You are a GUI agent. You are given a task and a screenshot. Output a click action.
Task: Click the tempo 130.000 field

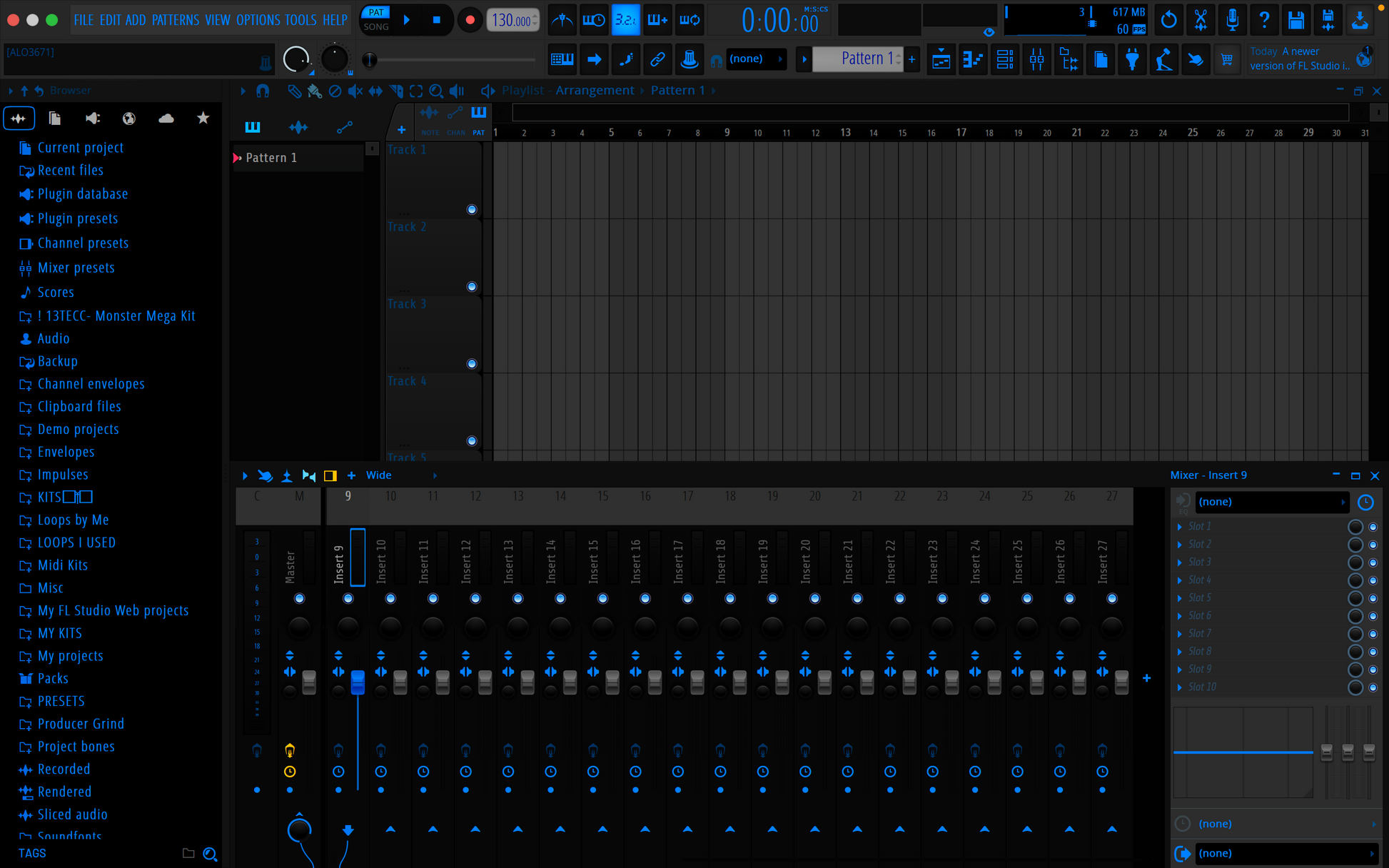512,20
